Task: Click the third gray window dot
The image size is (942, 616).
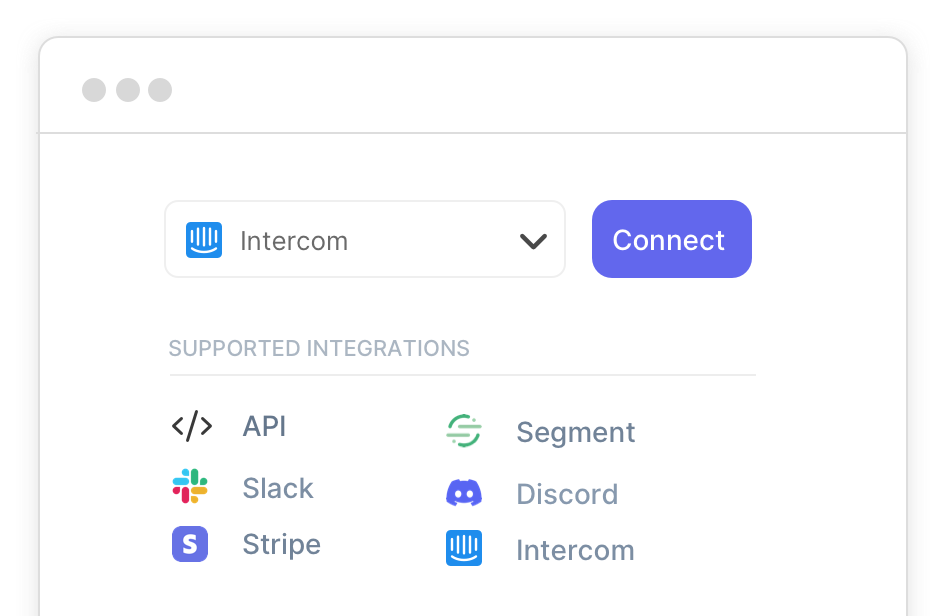Action: click(160, 90)
